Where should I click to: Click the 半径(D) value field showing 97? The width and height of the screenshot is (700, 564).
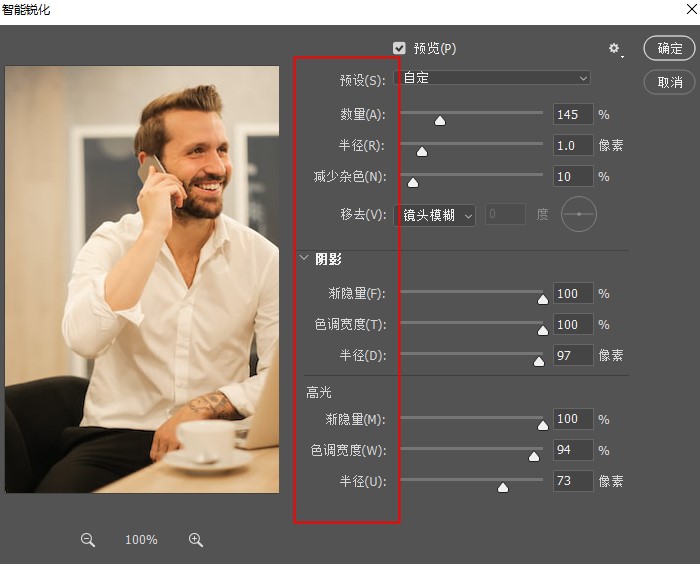(573, 355)
